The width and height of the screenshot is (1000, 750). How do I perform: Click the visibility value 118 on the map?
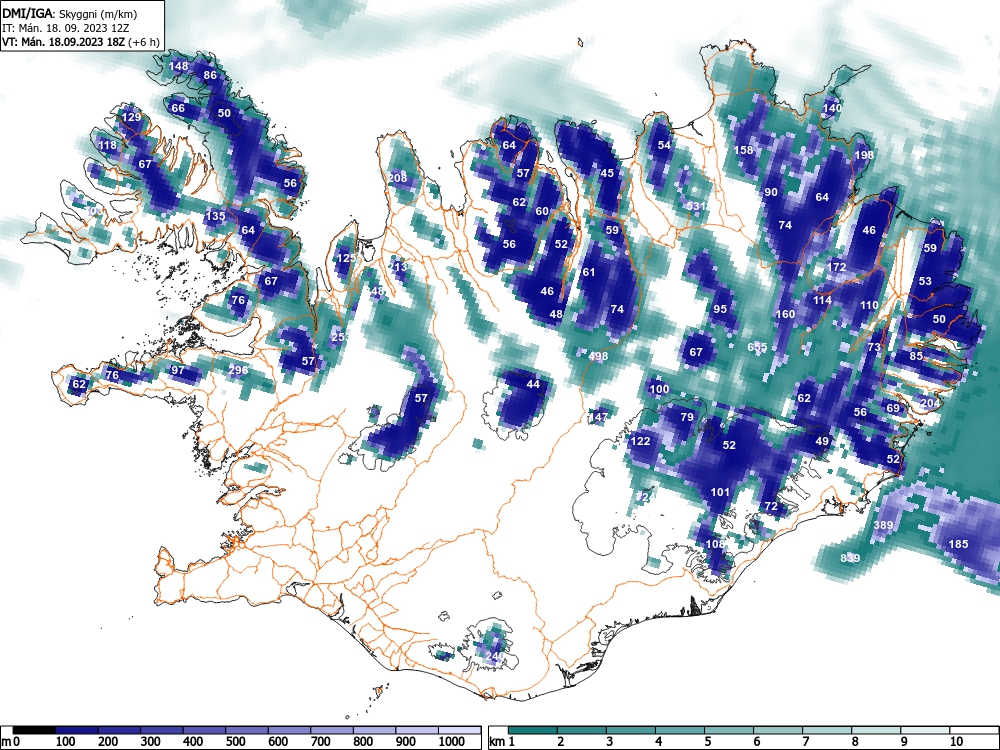point(108,145)
